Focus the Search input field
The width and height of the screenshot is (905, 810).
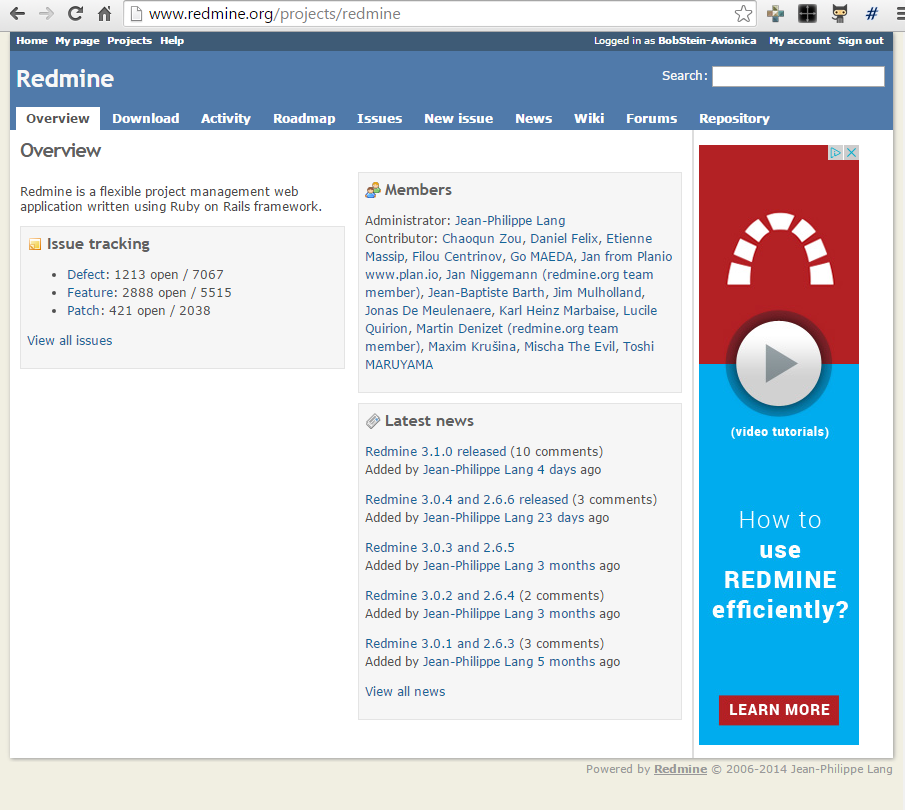click(798, 76)
